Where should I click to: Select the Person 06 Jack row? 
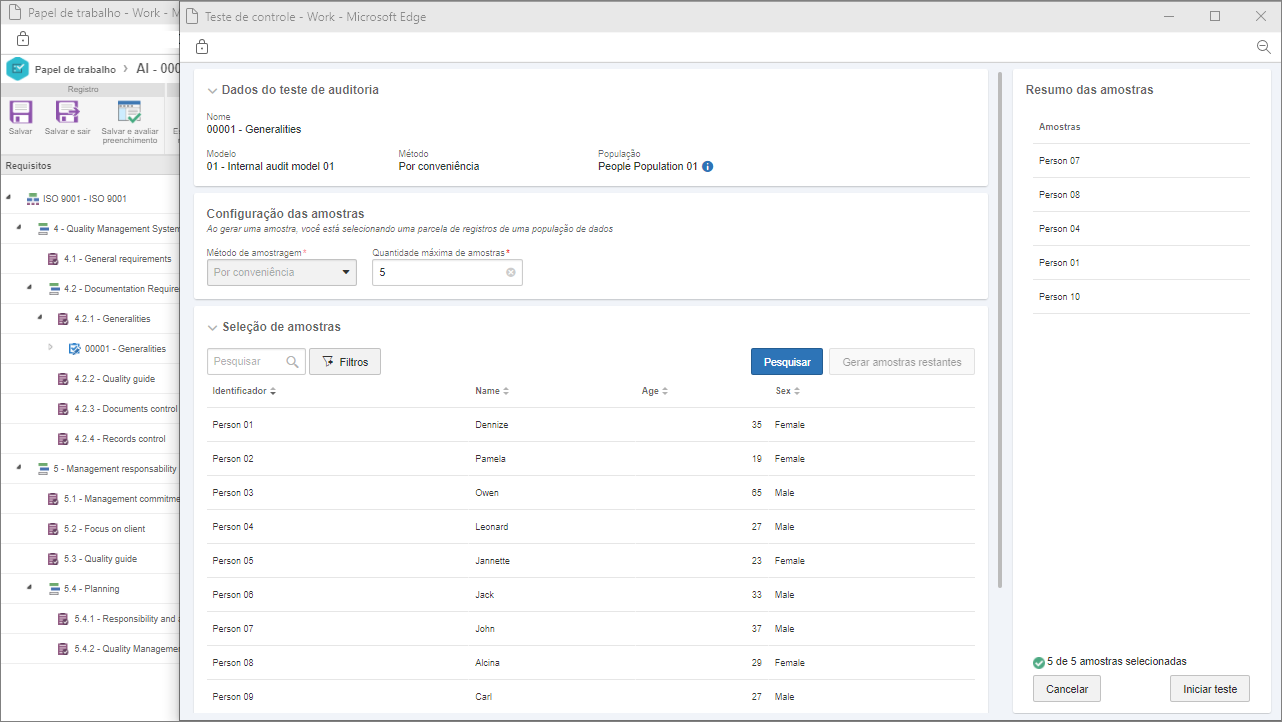[x=590, y=595]
